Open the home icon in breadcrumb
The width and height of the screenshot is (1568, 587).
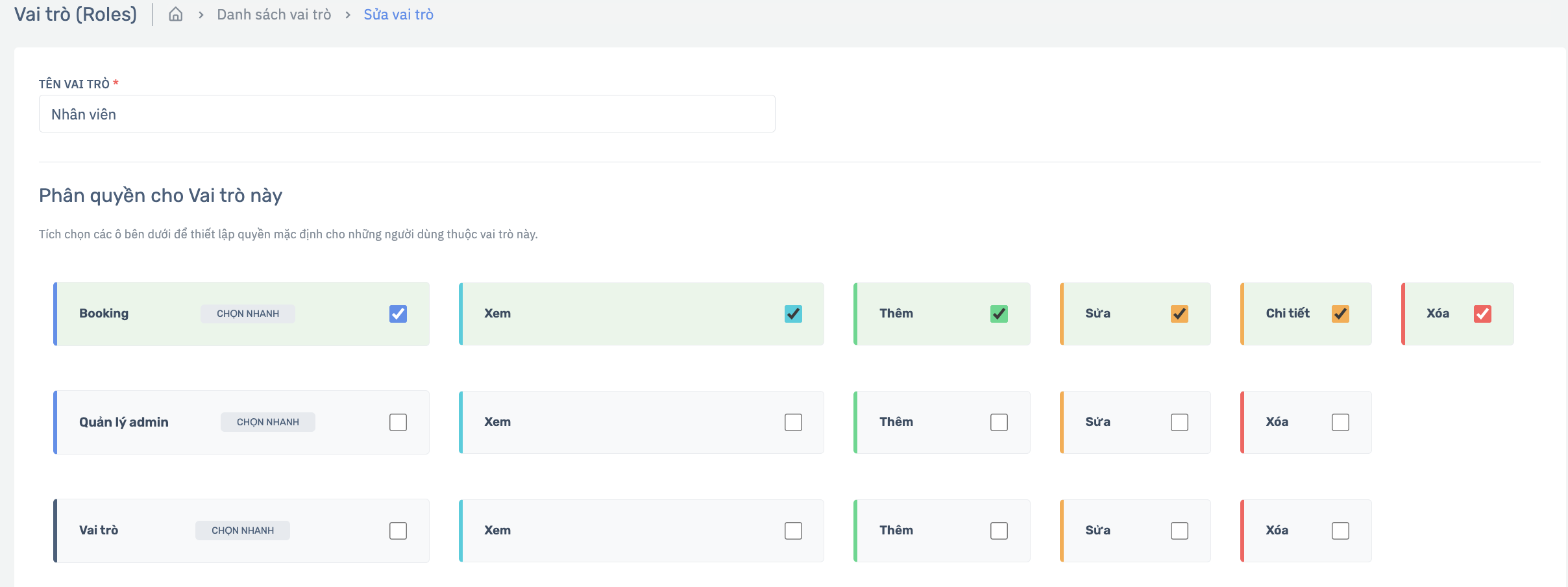[175, 14]
